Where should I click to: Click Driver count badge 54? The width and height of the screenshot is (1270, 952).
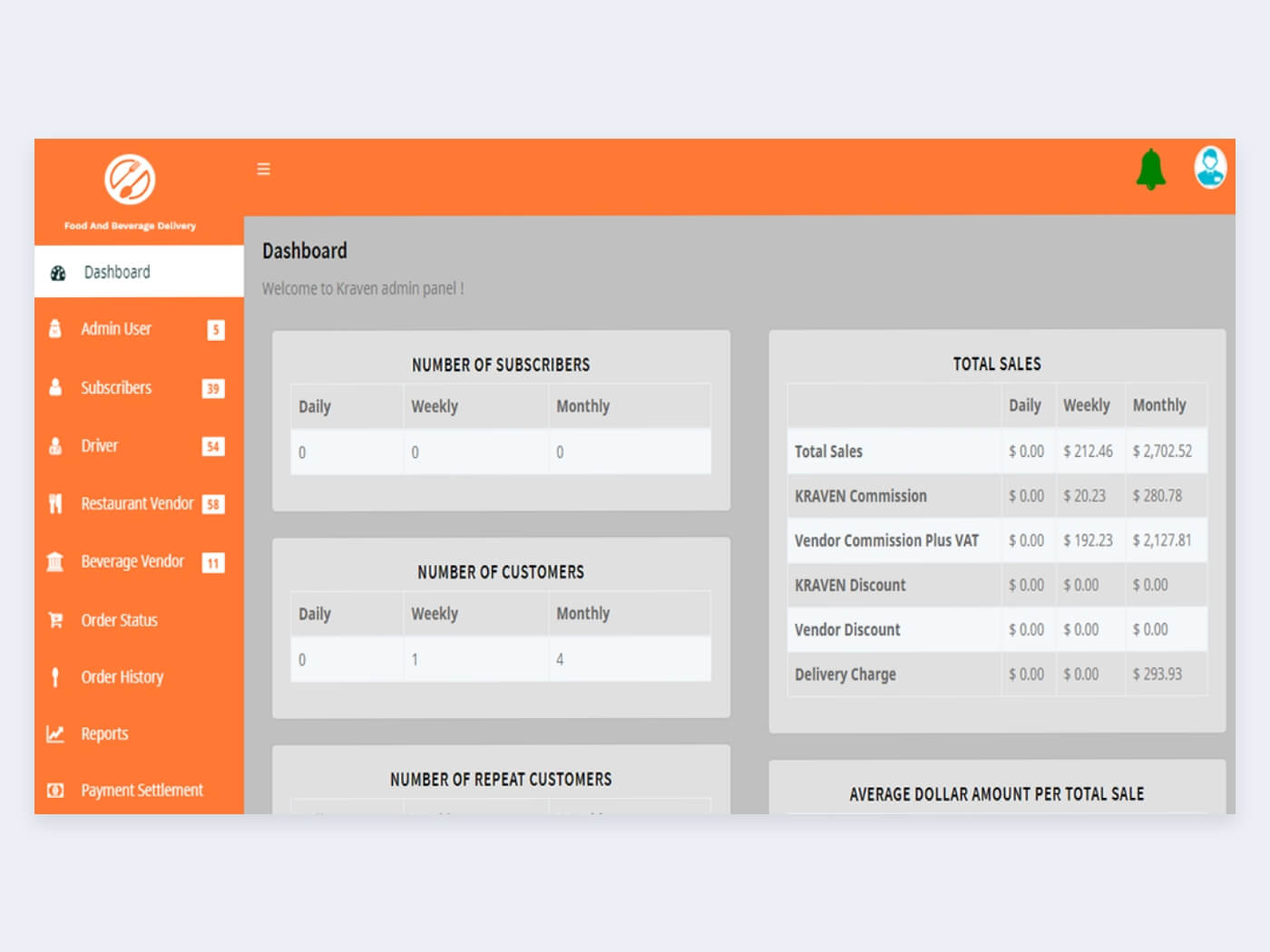tap(213, 446)
